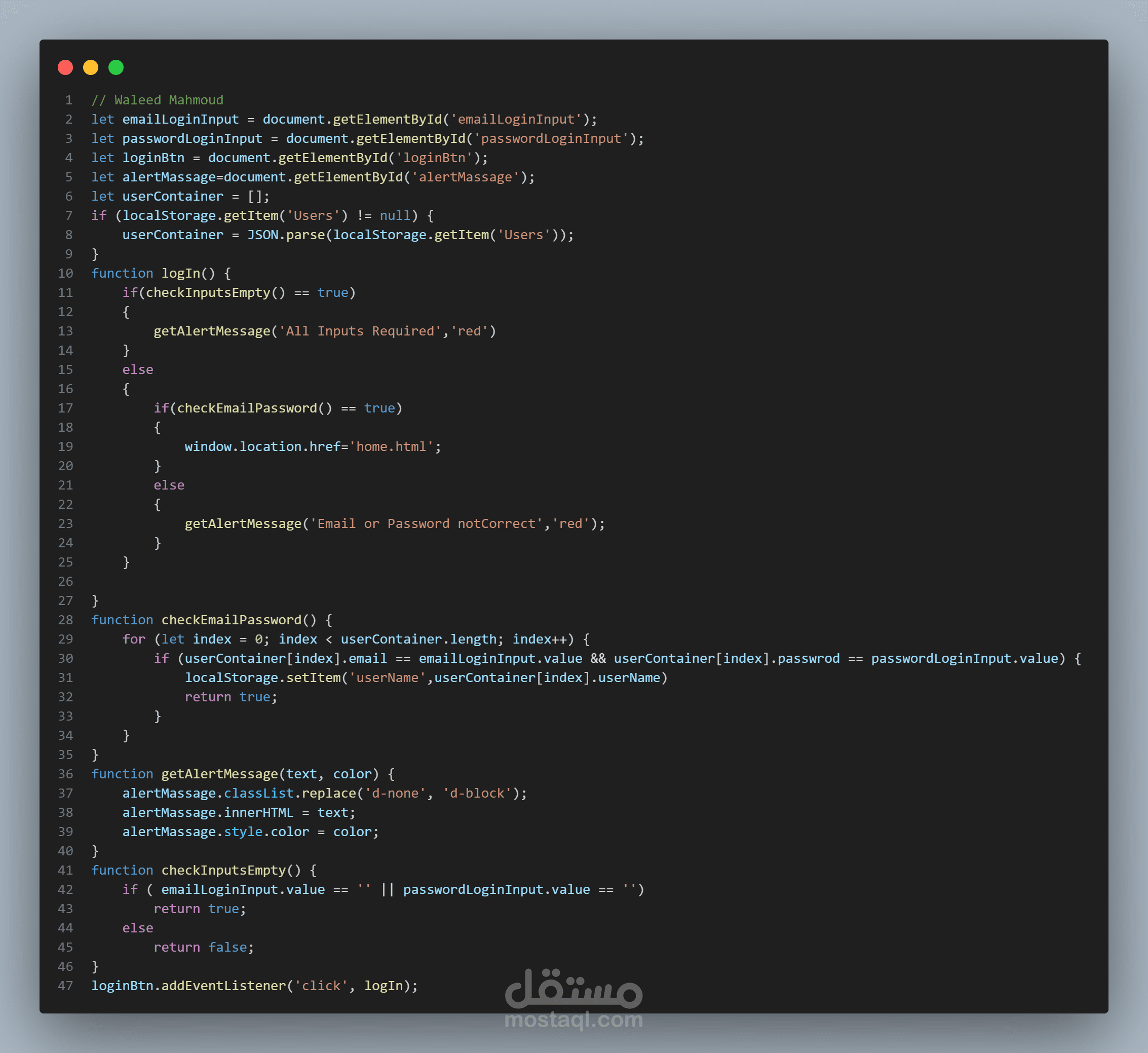Click the 'All Inputs Required' string

(x=360, y=331)
